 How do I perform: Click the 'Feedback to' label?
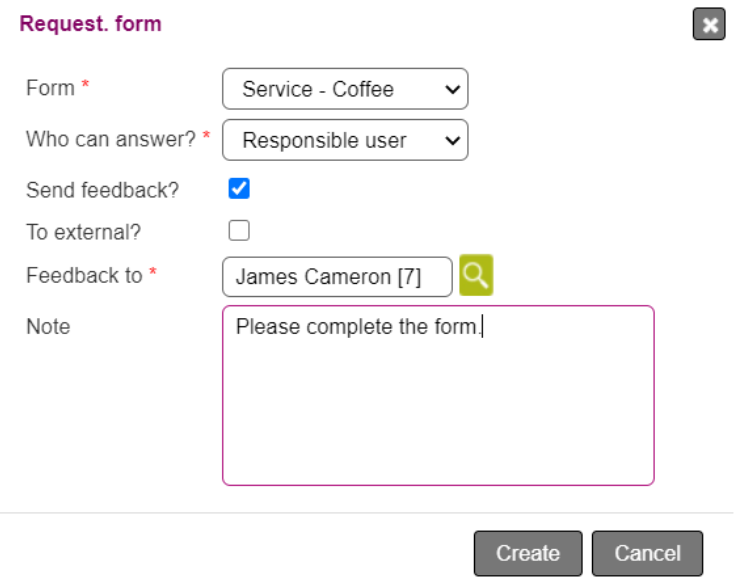tap(84, 276)
